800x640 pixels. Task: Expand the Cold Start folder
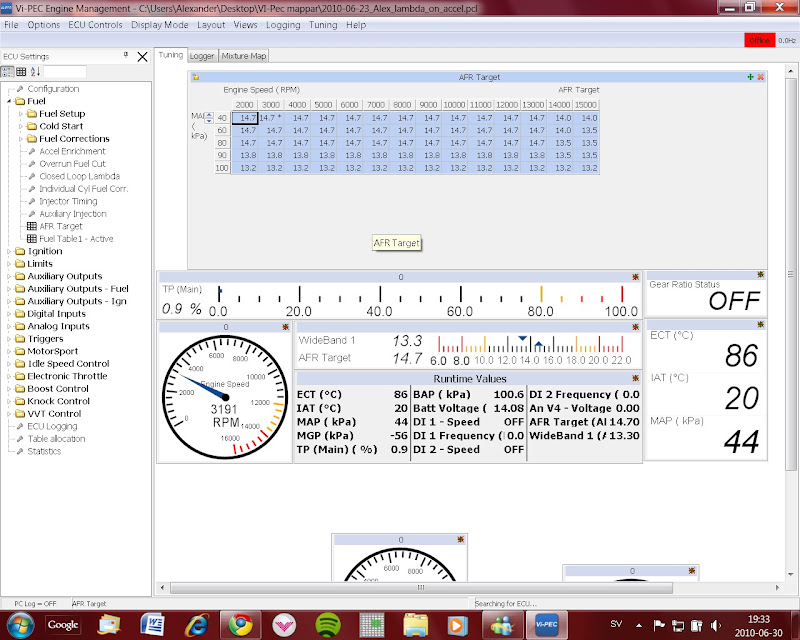(x=21, y=126)
